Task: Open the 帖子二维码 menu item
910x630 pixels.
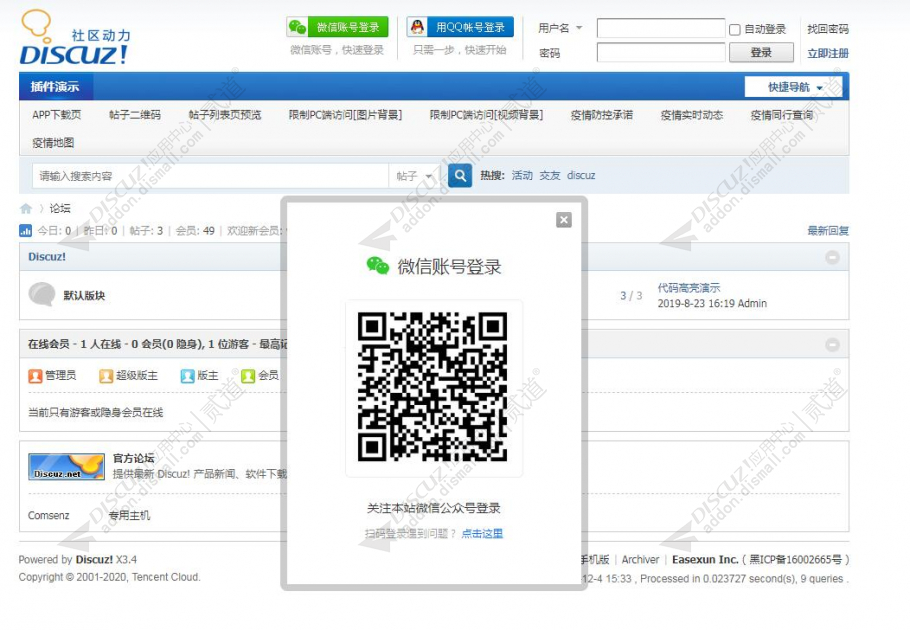Action: coord(135,115)
